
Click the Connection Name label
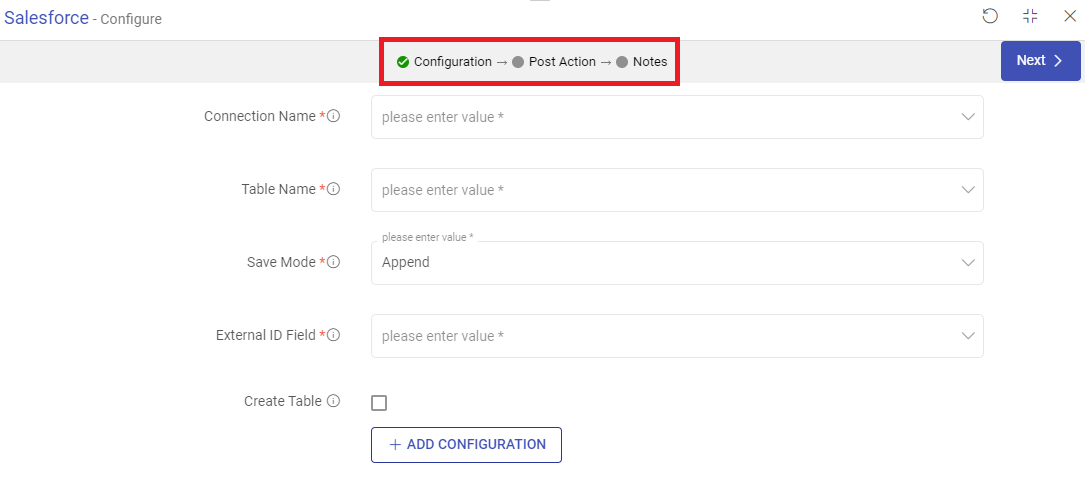click(260, 116)
